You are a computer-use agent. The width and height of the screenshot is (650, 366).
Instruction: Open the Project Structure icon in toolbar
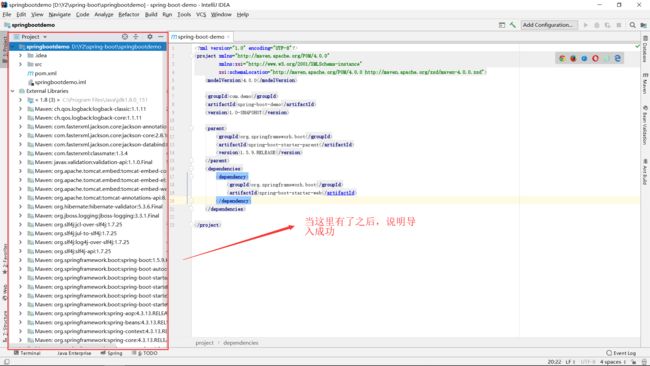tap(643, 25)
